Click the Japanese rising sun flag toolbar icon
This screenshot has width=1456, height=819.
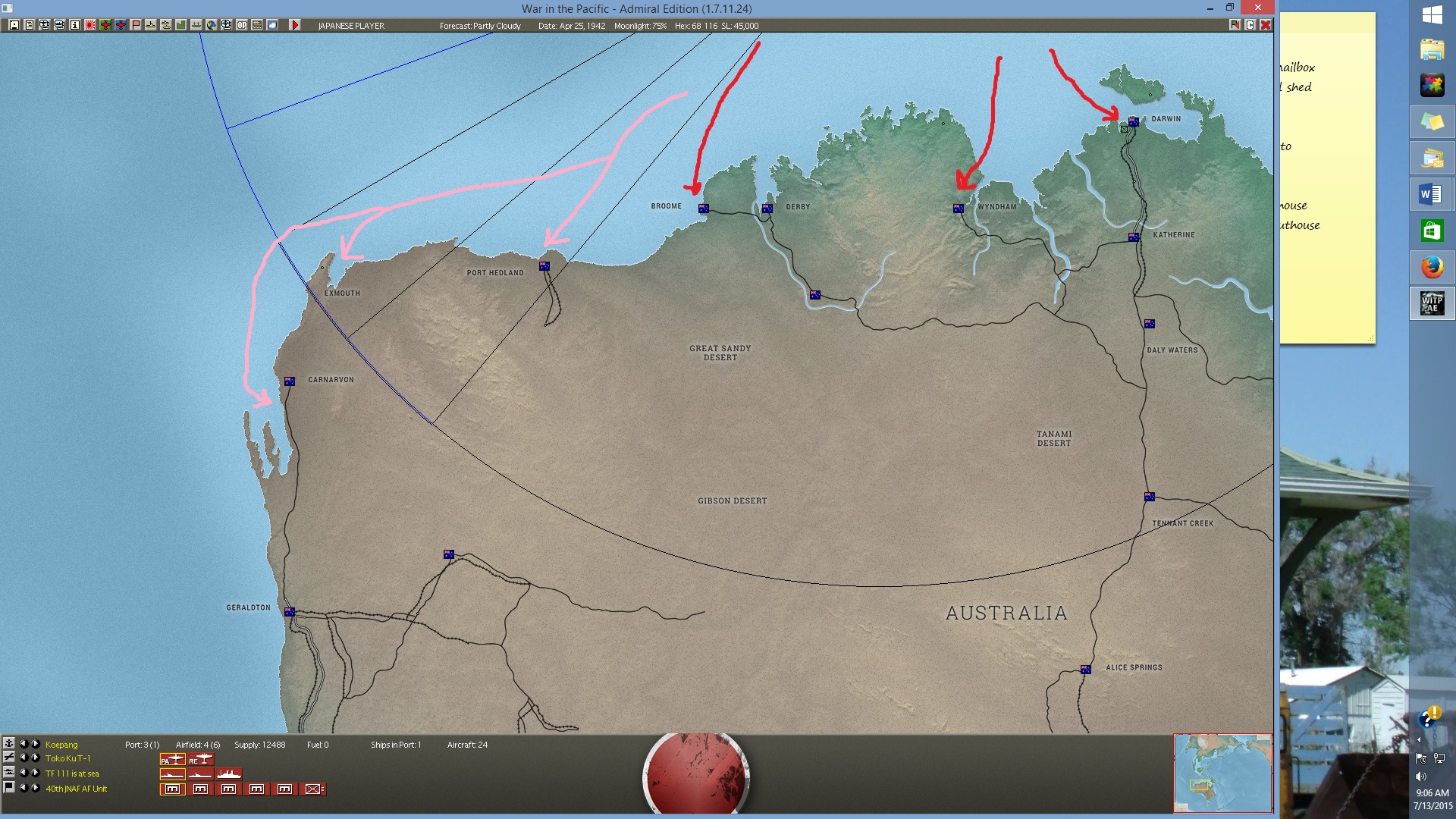[90, 25]
